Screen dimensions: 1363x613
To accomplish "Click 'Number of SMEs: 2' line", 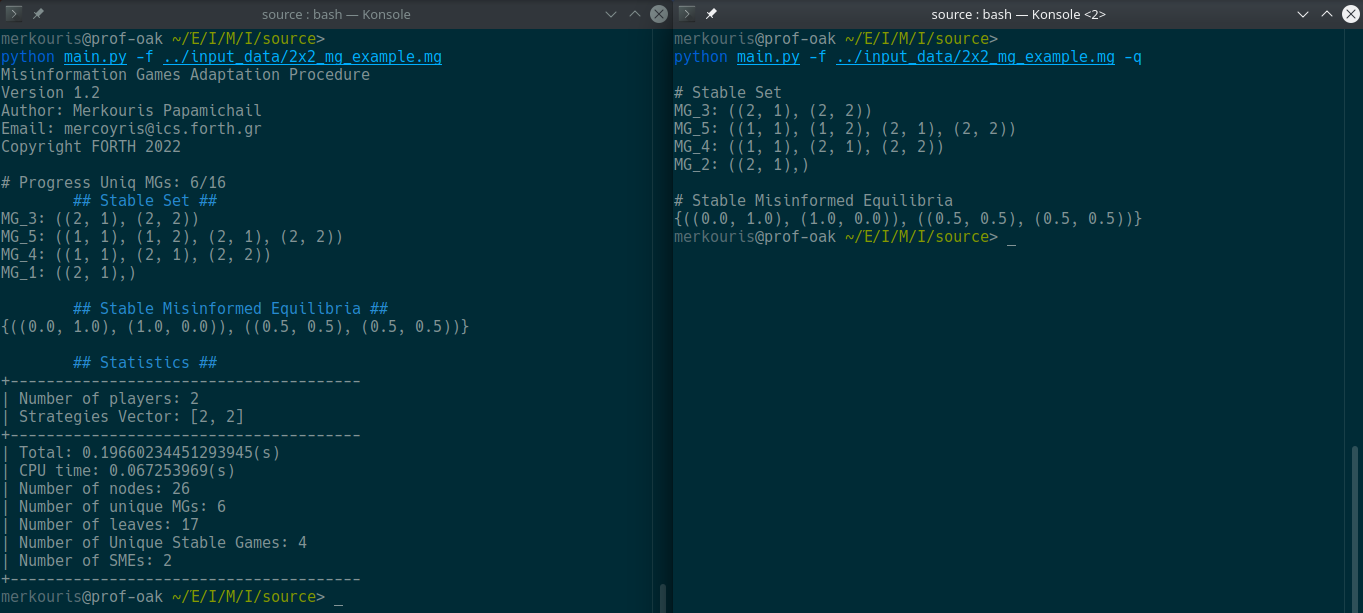I will [87, 561].
